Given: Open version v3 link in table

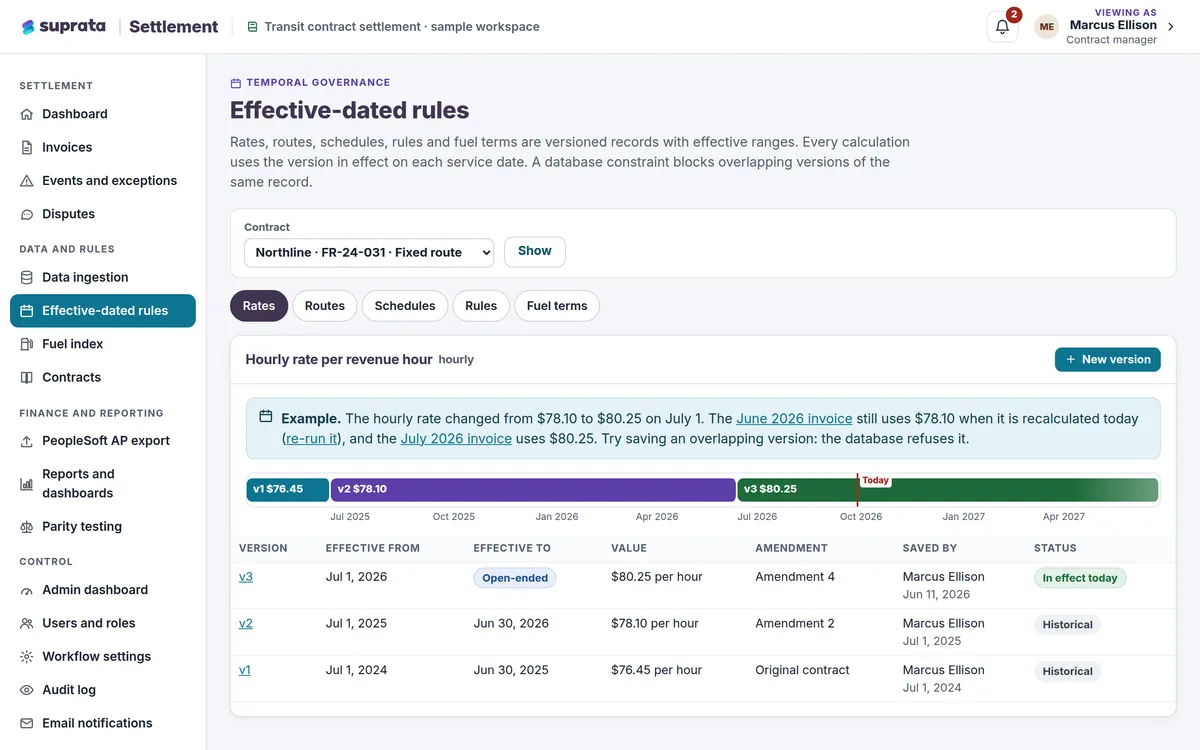Looking at the screenshot, I should click(246, 577).
